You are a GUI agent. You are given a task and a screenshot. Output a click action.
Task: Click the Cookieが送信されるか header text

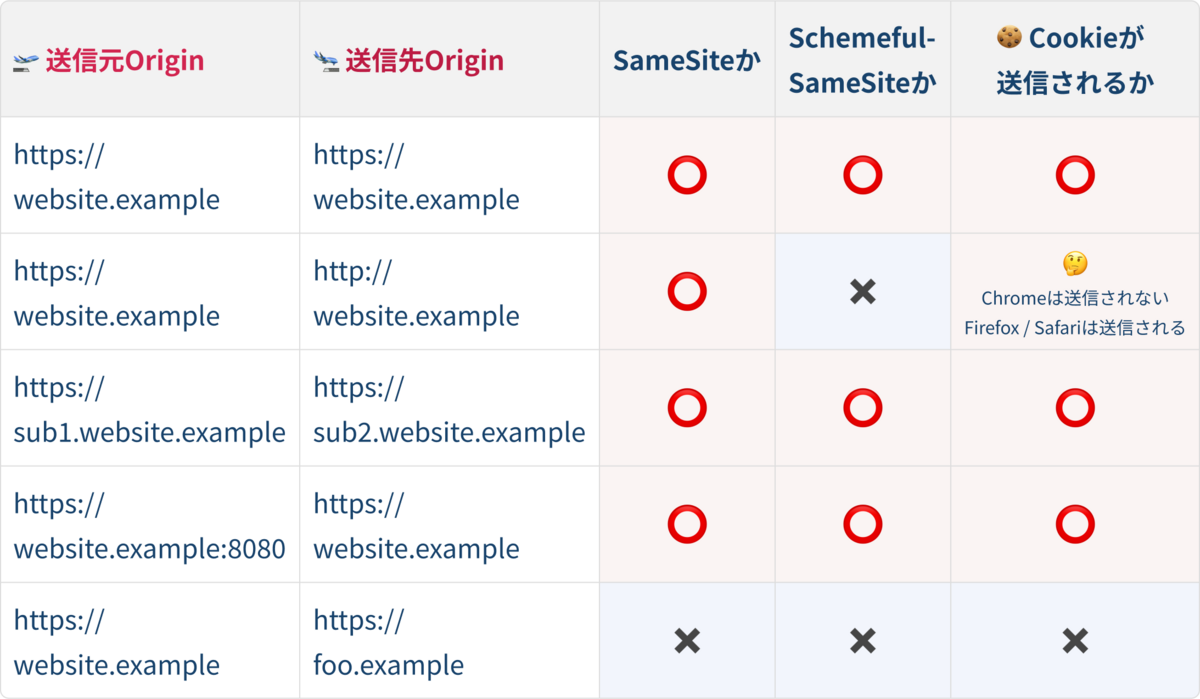1075,60
